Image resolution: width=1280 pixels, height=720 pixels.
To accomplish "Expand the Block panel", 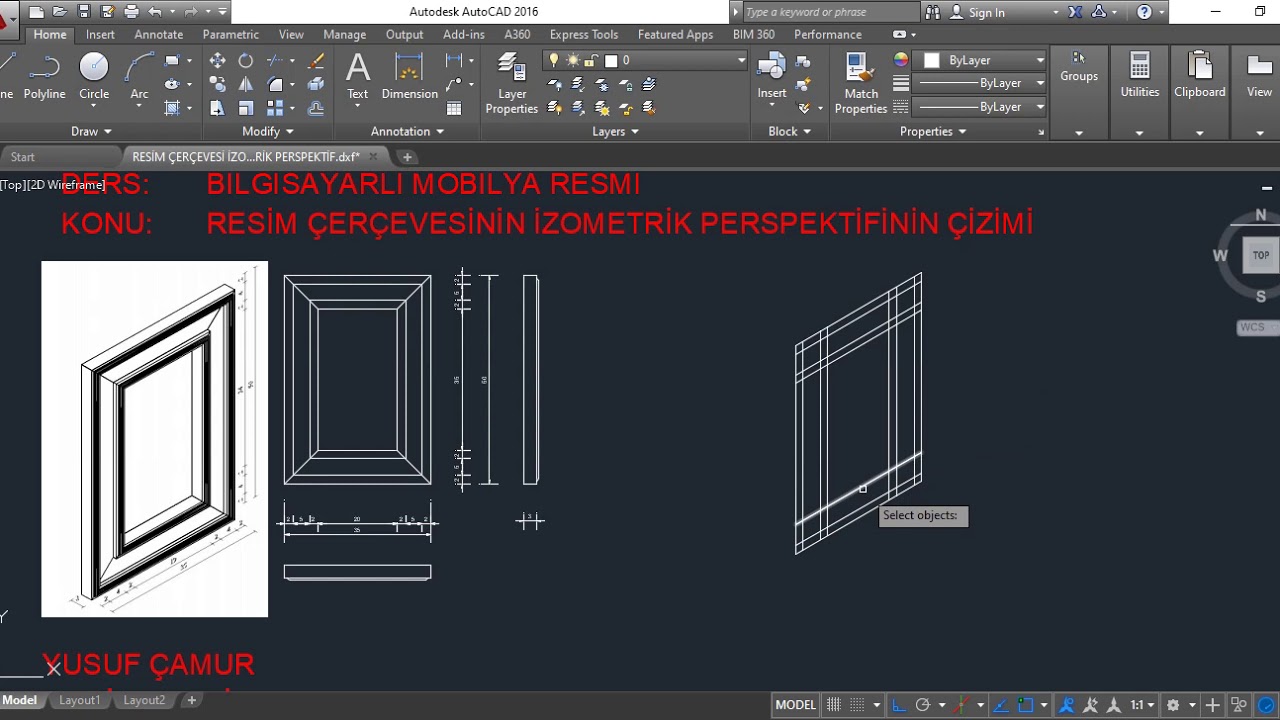I will coord(790,131).
